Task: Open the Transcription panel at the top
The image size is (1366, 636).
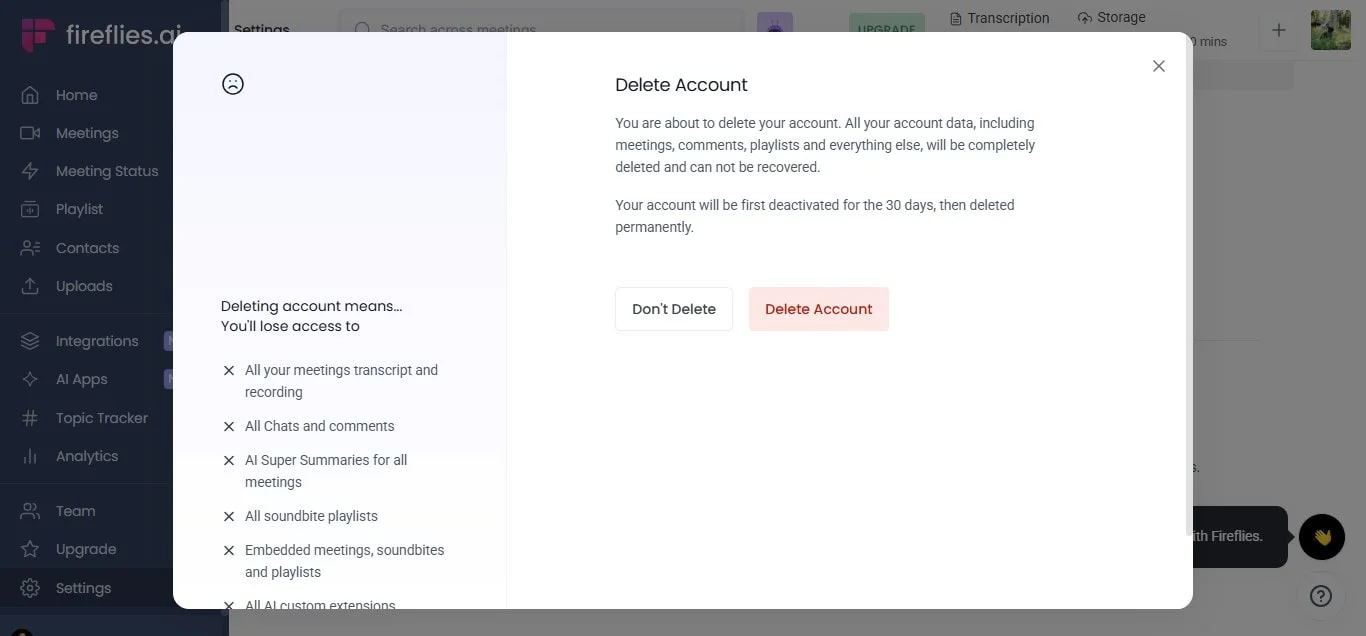Action: 999,17
